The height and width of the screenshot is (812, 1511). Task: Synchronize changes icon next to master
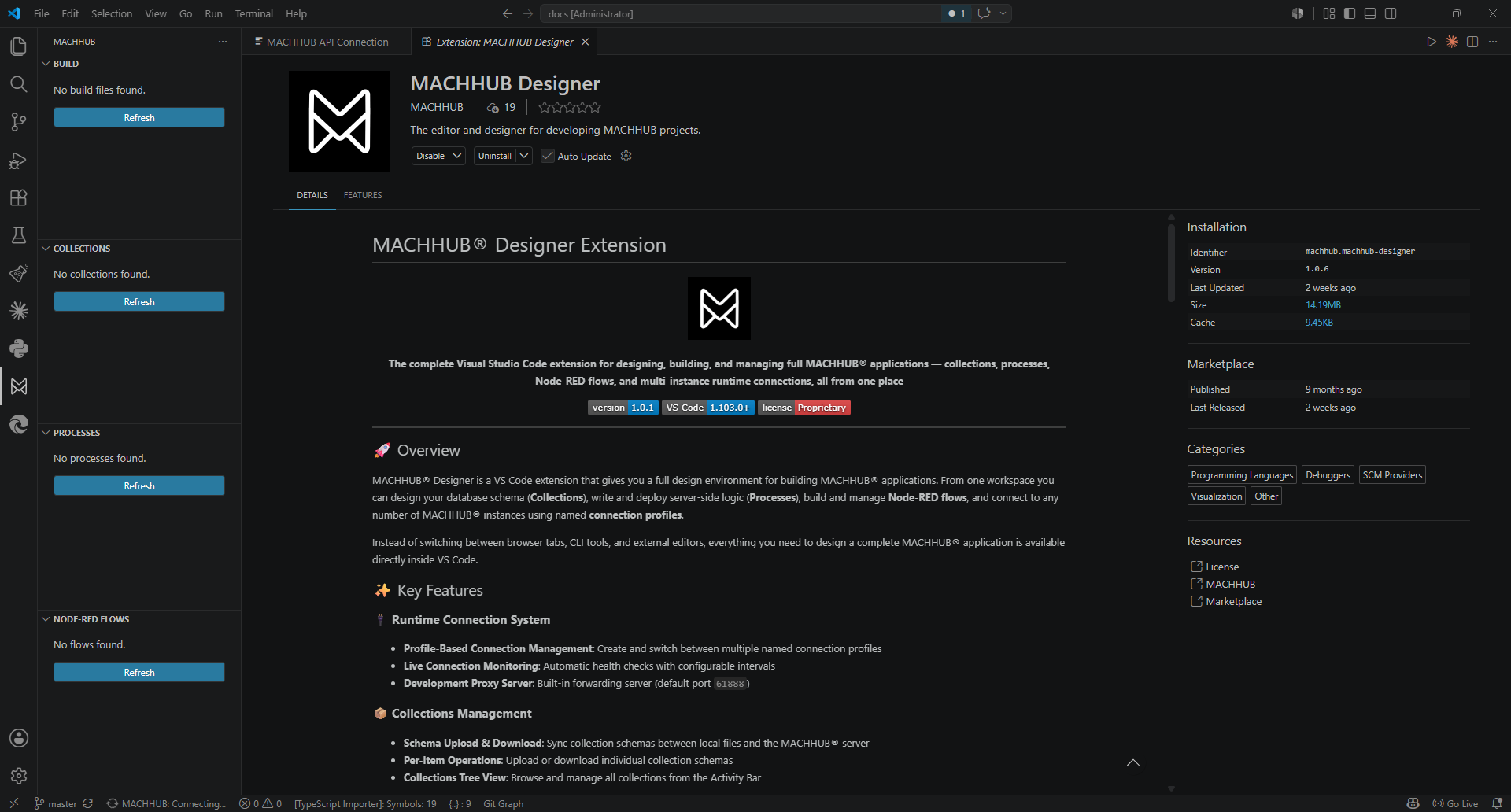(x=87, y=803)
